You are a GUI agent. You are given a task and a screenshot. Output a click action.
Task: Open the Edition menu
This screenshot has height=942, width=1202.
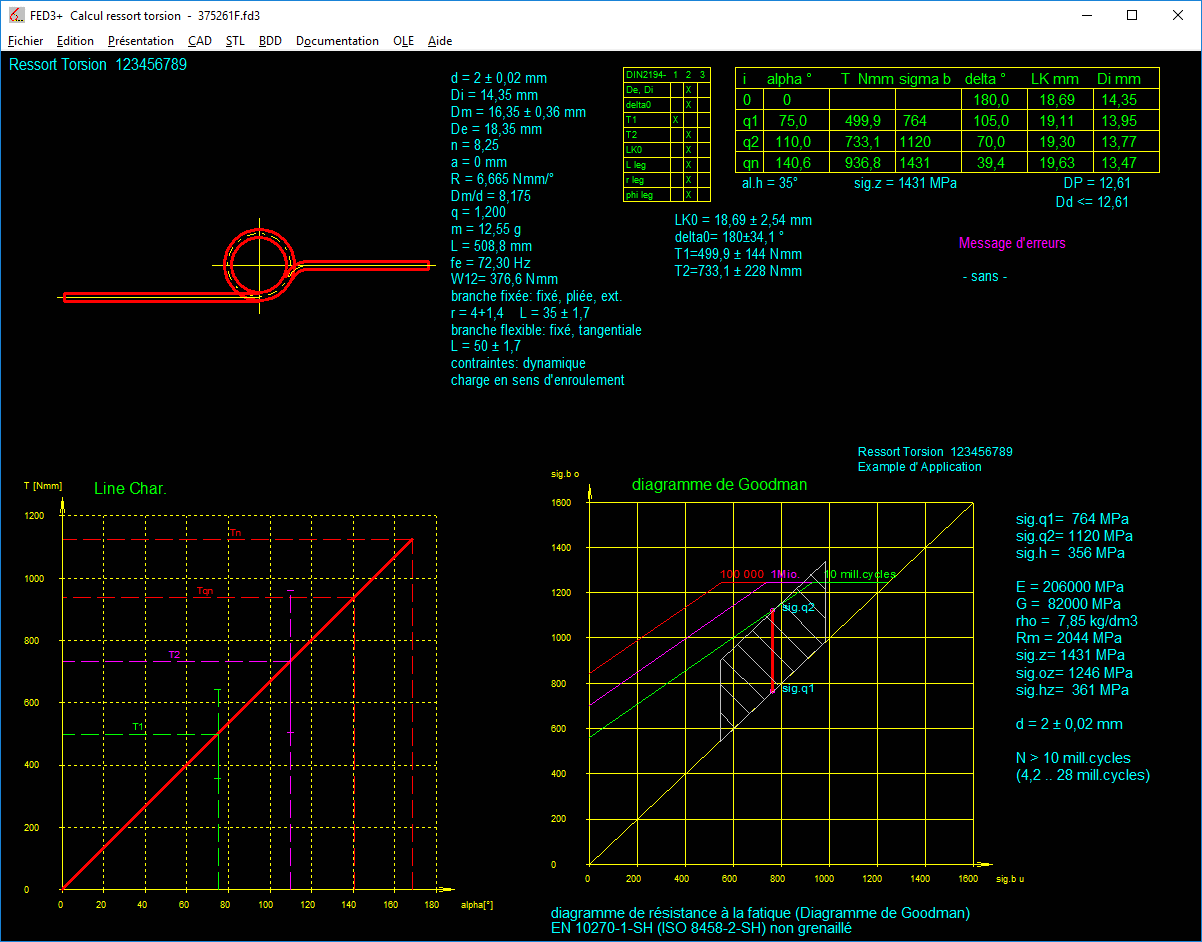(75, 41)
